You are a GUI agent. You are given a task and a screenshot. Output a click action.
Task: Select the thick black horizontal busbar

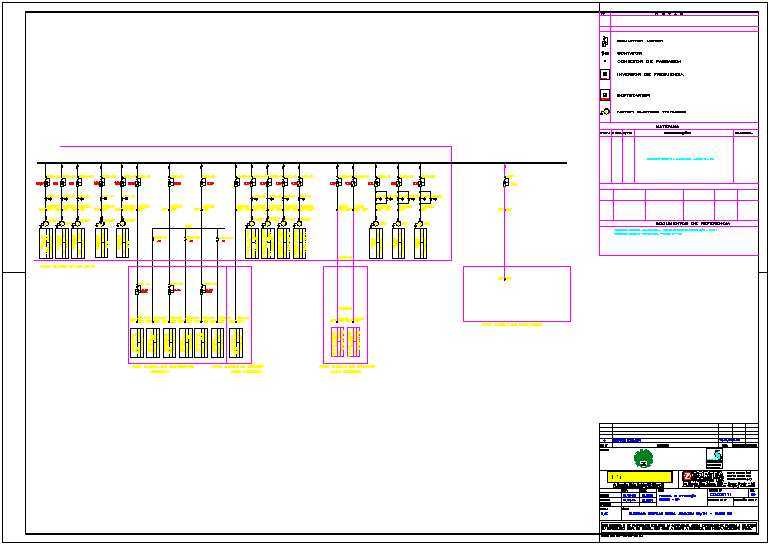[x=302, y=162]
